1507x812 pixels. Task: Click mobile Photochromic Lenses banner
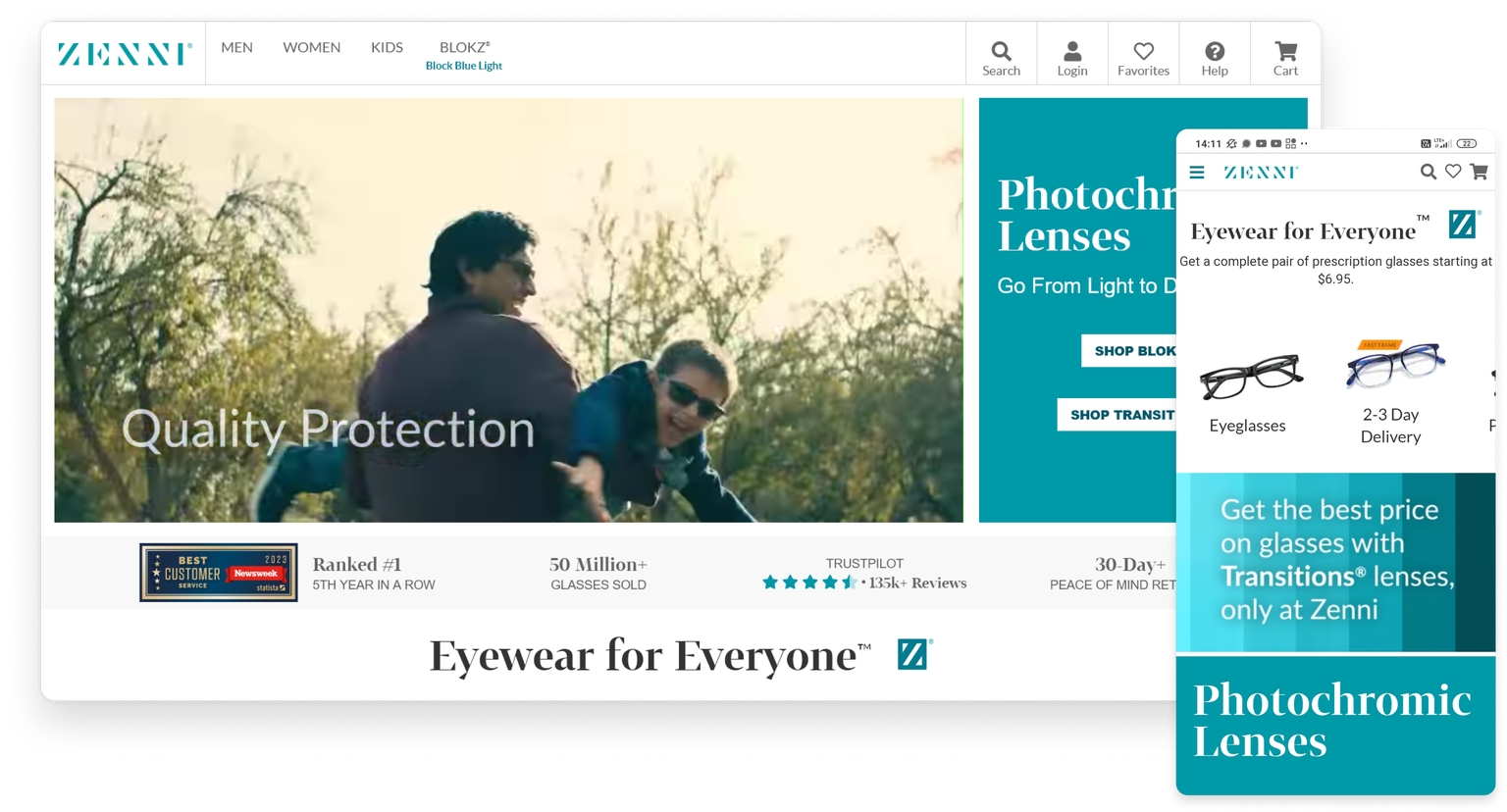coord(1335,726)
